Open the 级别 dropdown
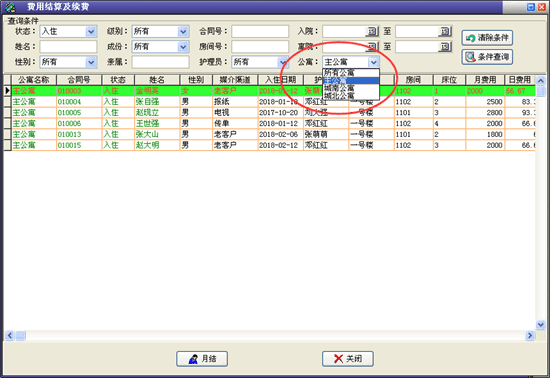550x378 pixels. (x=183, y=32)
